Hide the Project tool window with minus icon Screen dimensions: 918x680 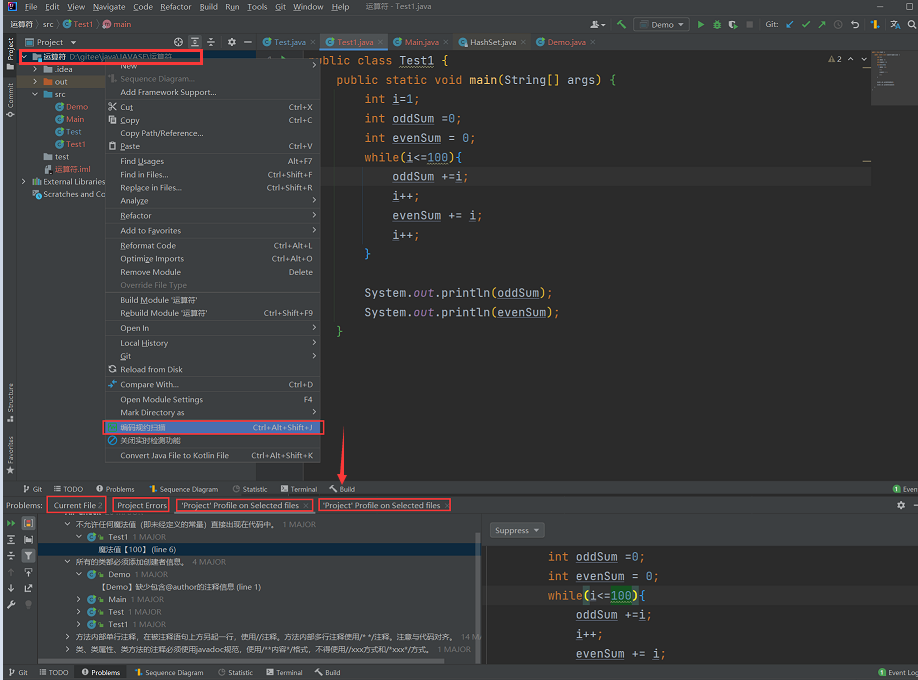click(248, 42)
